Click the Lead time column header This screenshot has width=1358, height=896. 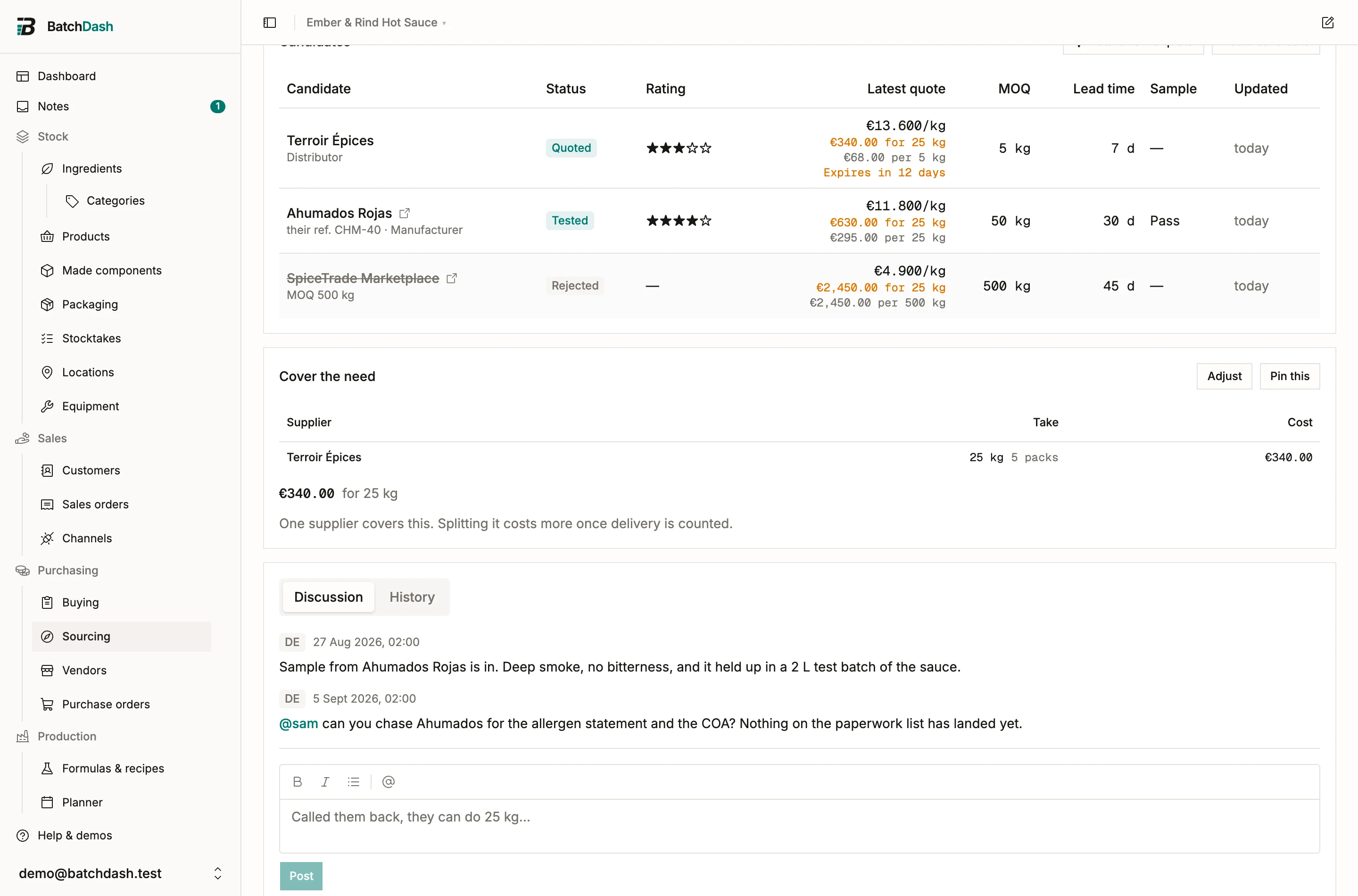coord(1104,89)
